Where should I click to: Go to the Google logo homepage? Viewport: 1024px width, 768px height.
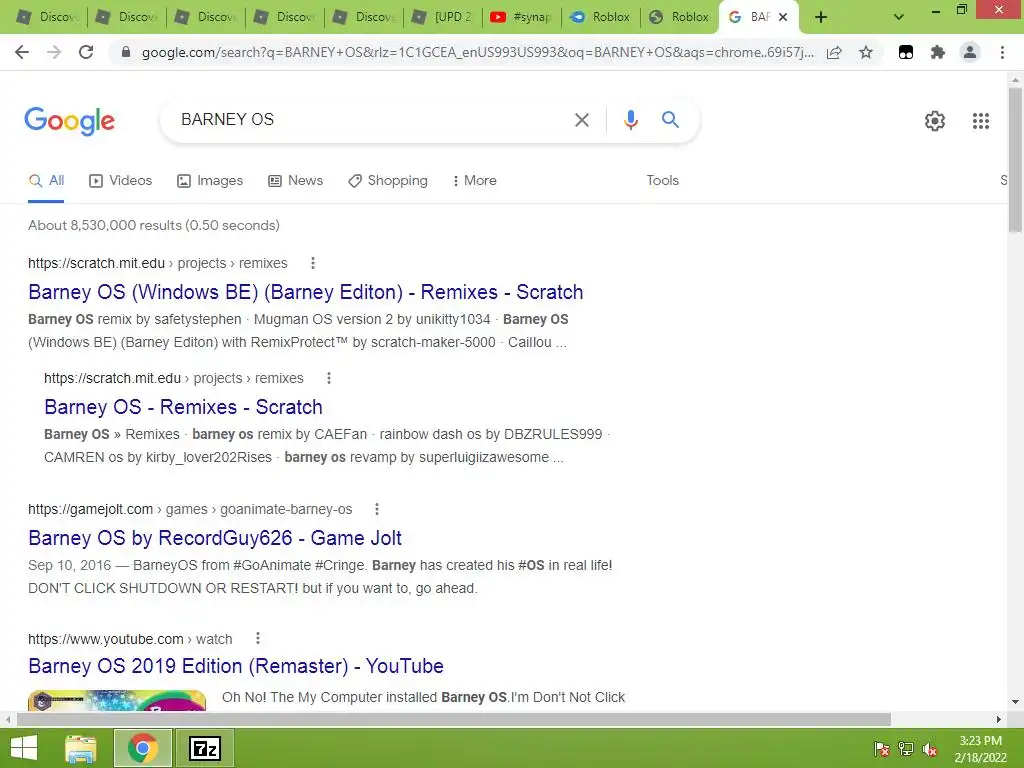[x=69, y=121]
